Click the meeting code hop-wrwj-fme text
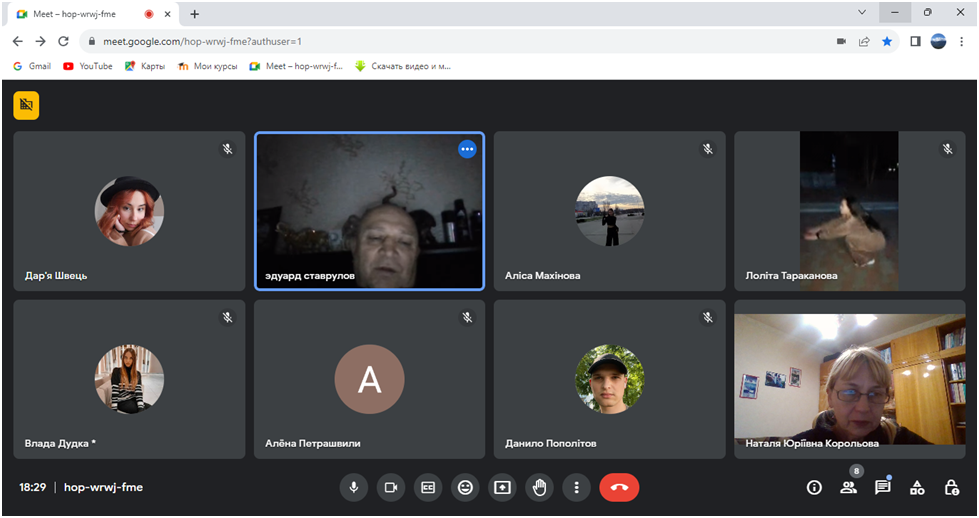This screenshot has height=518, width=979. click(104, 487)
